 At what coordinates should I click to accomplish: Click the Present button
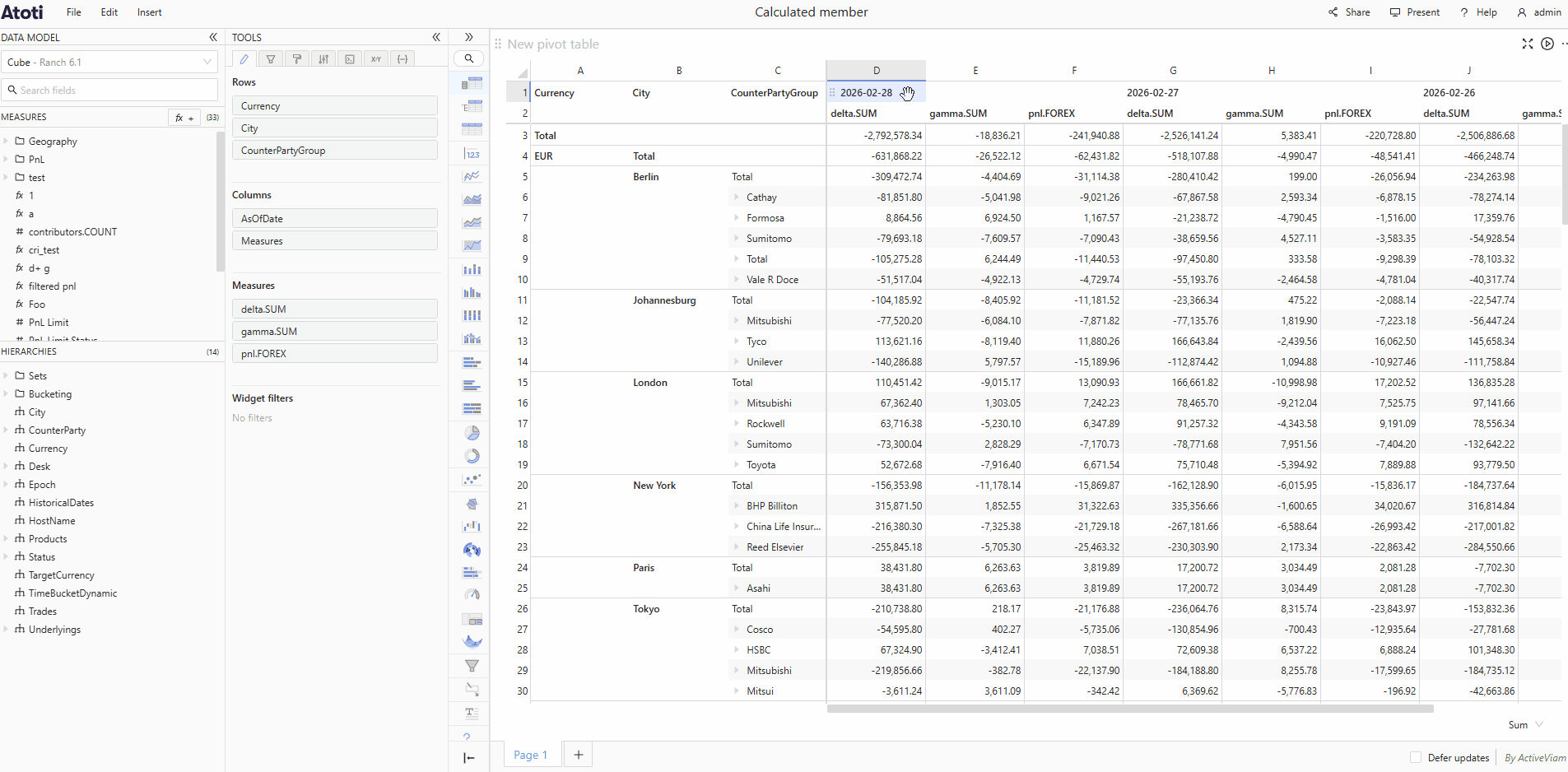pos(1415,12)
